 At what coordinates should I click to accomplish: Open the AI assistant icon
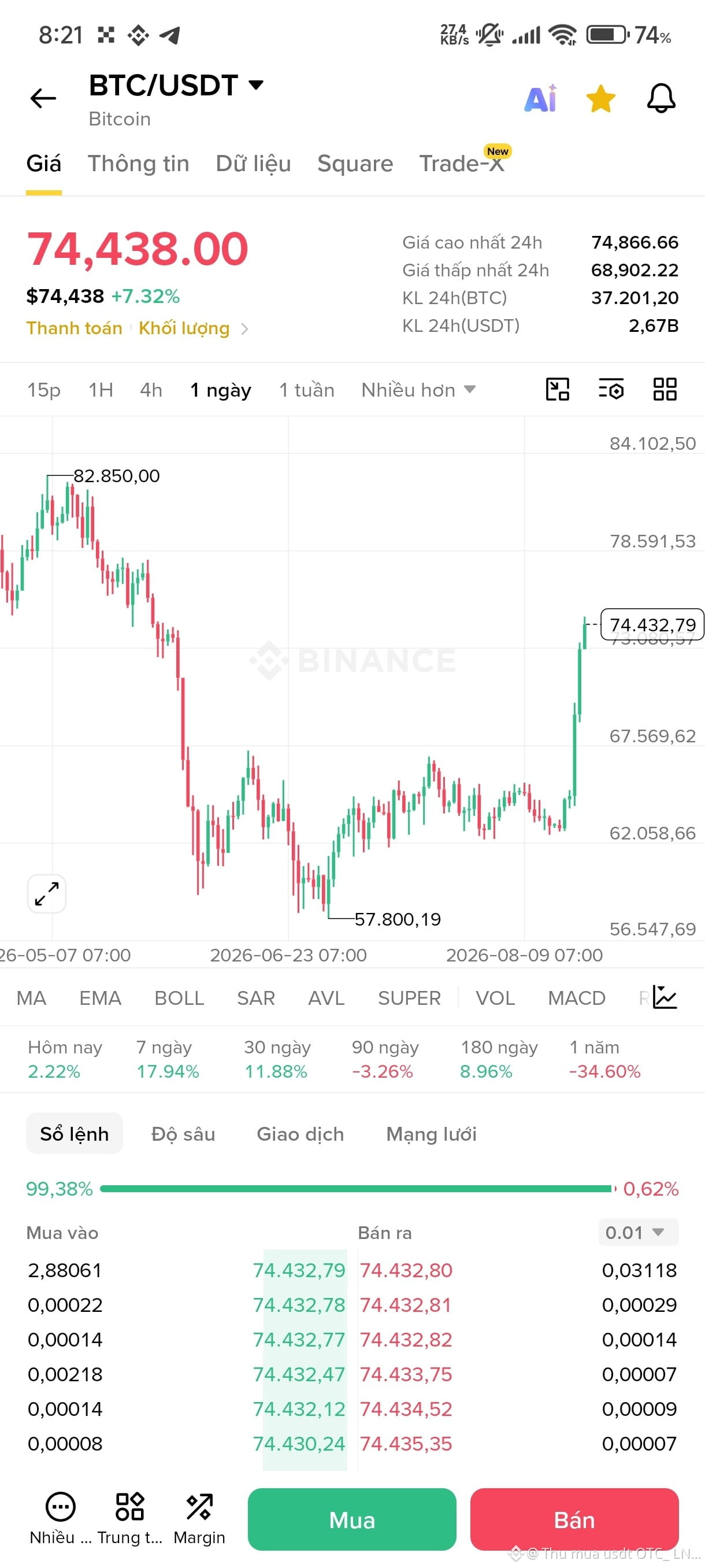(540, 98)
